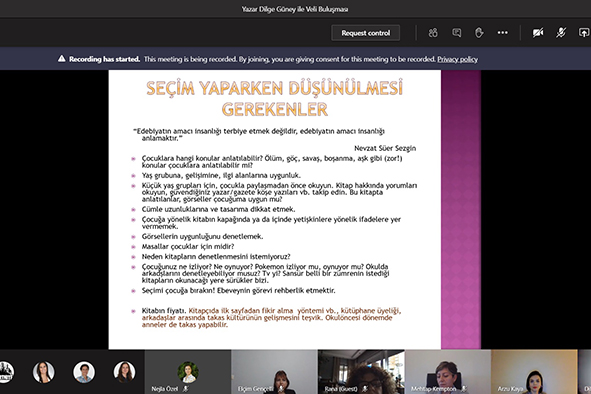Click the meeting title 'Yazar Dilge Güney ile Veli Buluşması'
Viewport: 591px width, 394px height.
[x=295, y=9]
